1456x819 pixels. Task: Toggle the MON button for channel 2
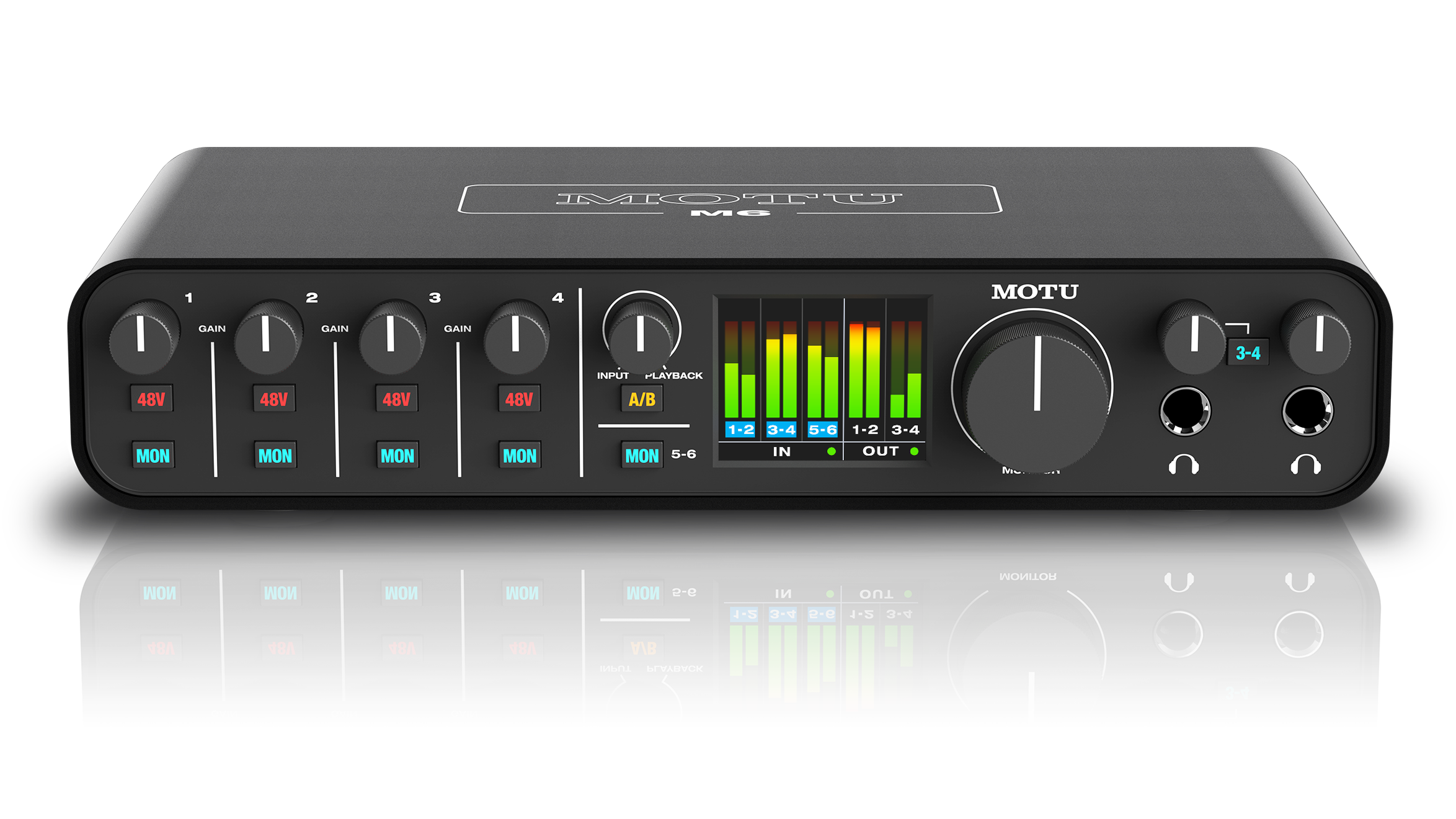click(275, 456)
